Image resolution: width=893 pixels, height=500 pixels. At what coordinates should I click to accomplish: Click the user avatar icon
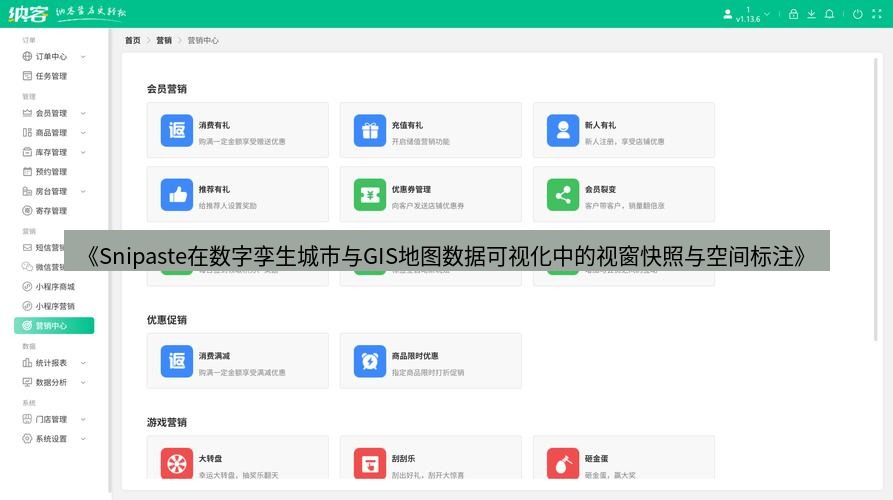click(727, 14)
